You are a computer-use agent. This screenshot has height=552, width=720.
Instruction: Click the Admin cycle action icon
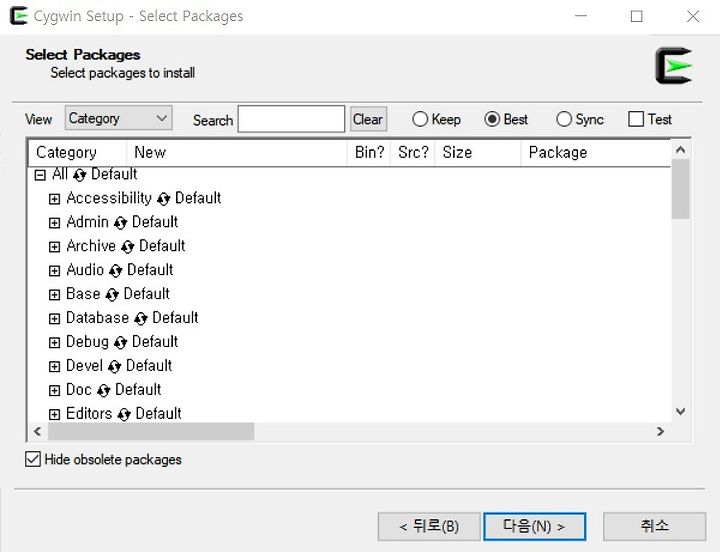[x=120, y=223]
